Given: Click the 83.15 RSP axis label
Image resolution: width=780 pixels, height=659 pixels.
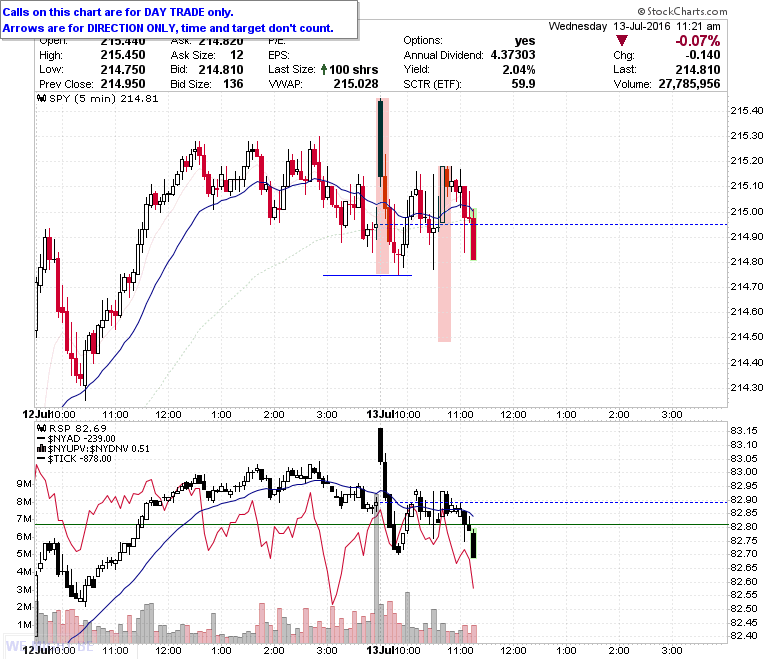Looking at the screenshot, I should point(744,431).
